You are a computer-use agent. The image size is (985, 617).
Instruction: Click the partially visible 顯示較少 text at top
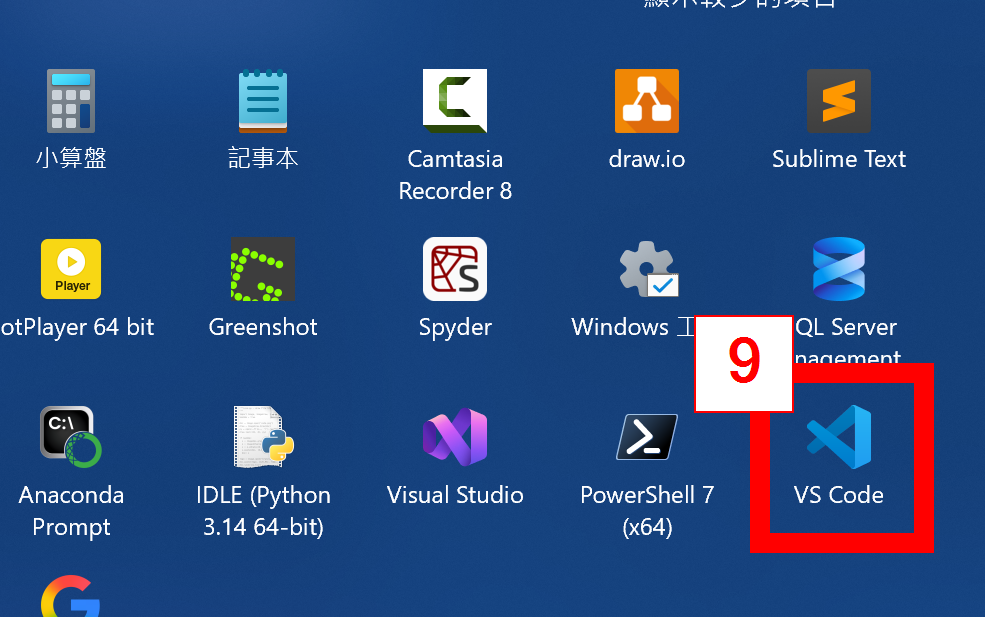pyautogui.click(x=740, y=4)
